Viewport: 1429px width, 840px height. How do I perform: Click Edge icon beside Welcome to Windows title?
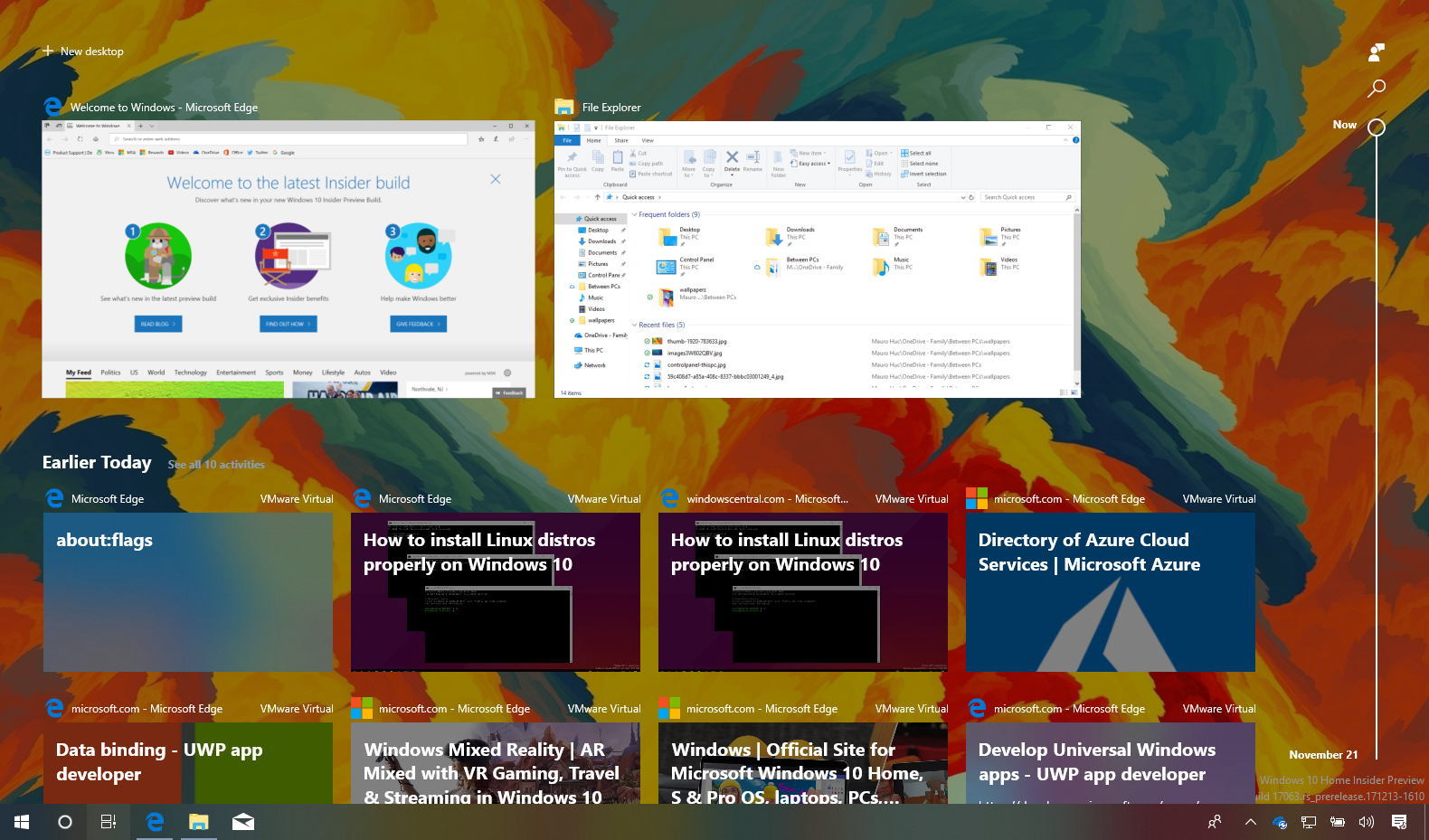coord(52,107)
